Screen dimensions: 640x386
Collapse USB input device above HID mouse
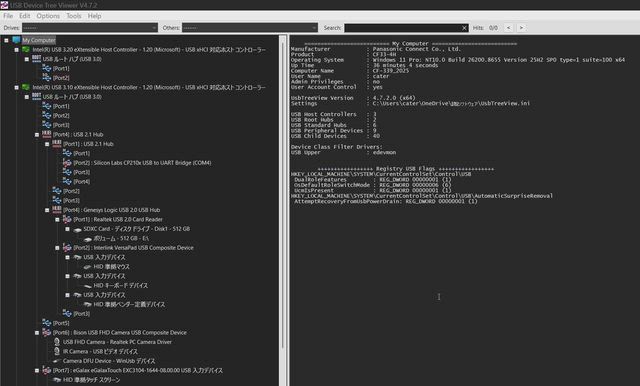(68, 257)
